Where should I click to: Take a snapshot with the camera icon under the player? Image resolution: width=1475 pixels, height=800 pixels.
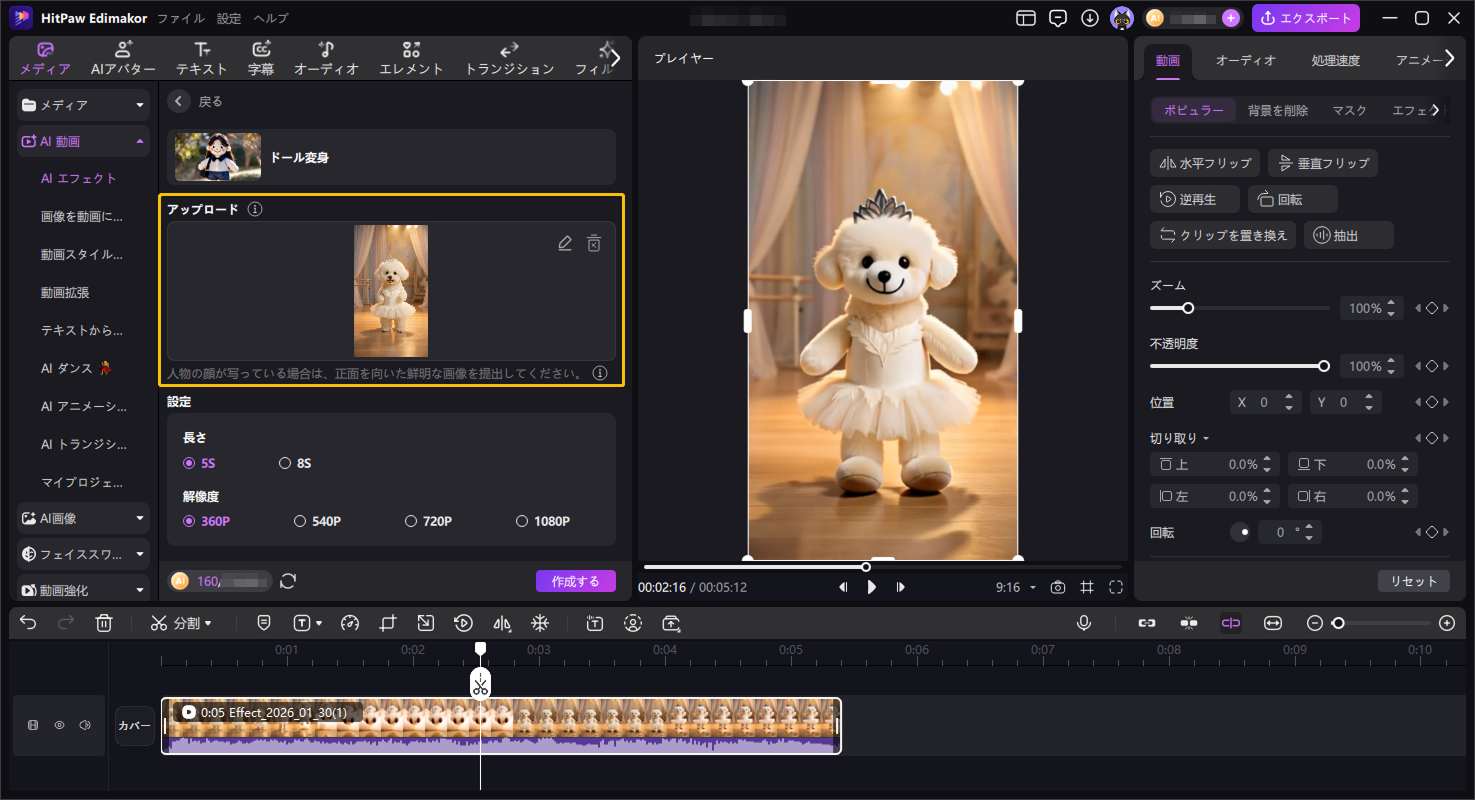pyautogui.click(x=1057, y=587)
